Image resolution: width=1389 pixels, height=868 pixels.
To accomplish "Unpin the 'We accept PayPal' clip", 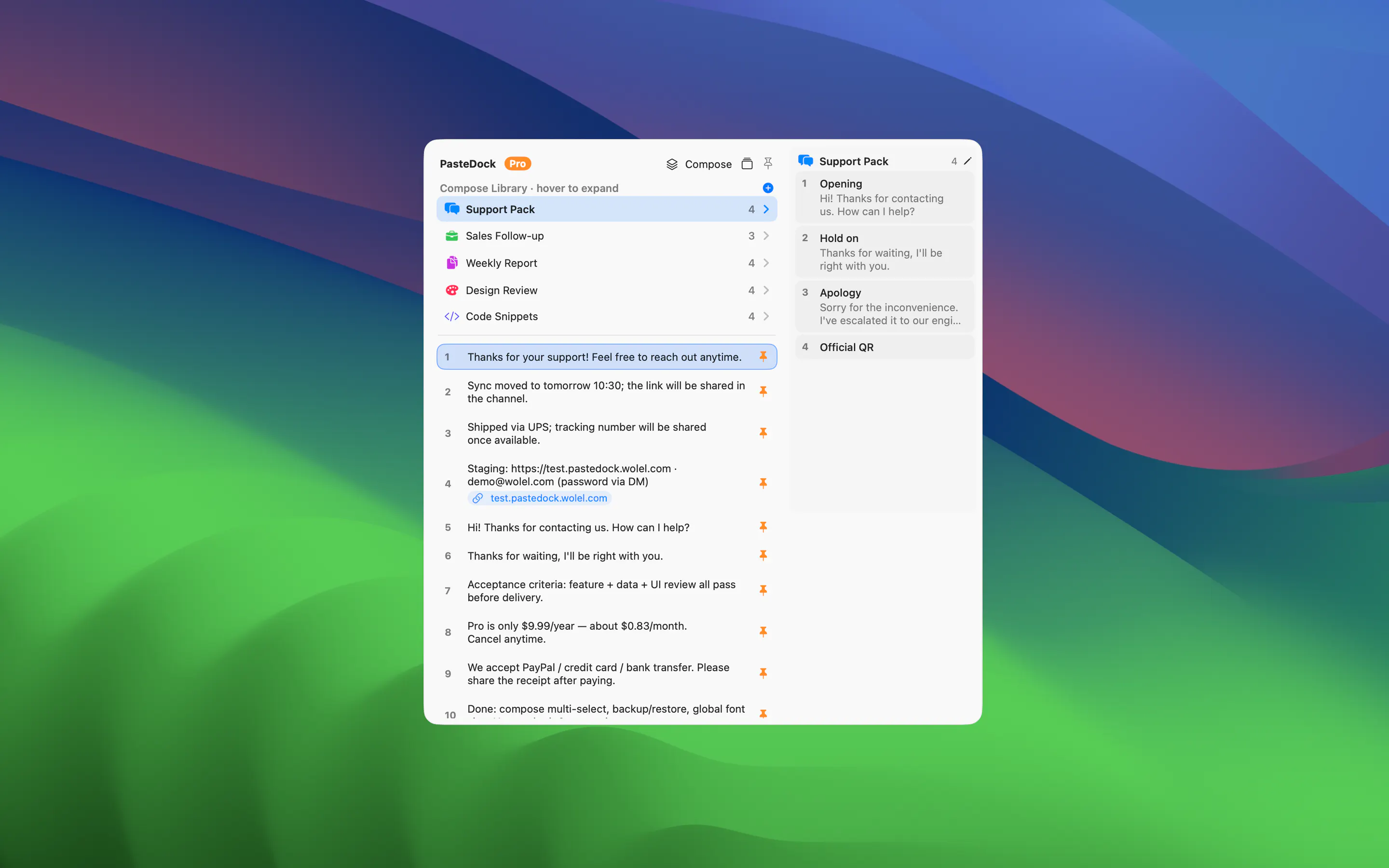I will point(763,673).
